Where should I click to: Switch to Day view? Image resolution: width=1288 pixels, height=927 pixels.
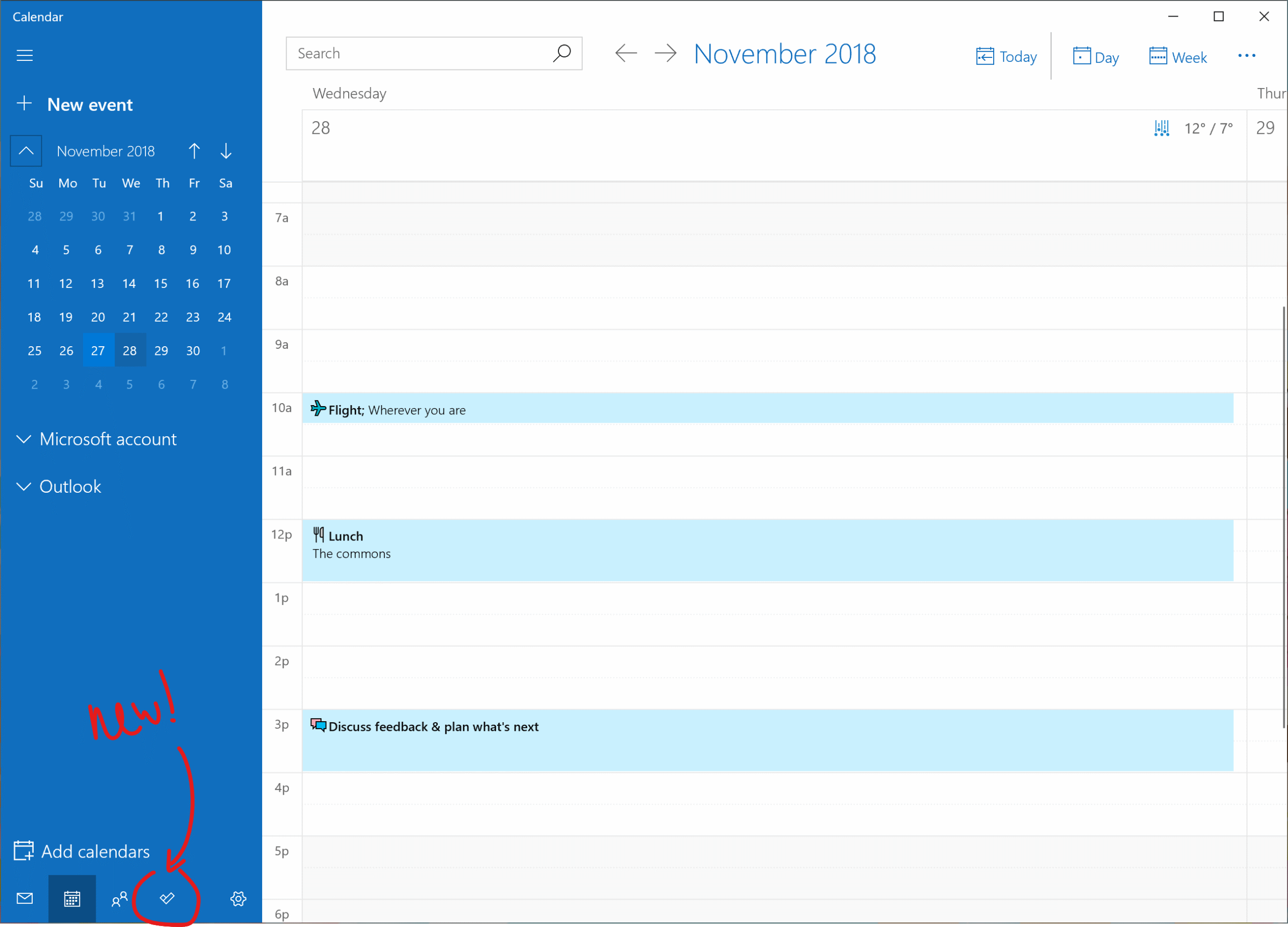click(1096, 57)
